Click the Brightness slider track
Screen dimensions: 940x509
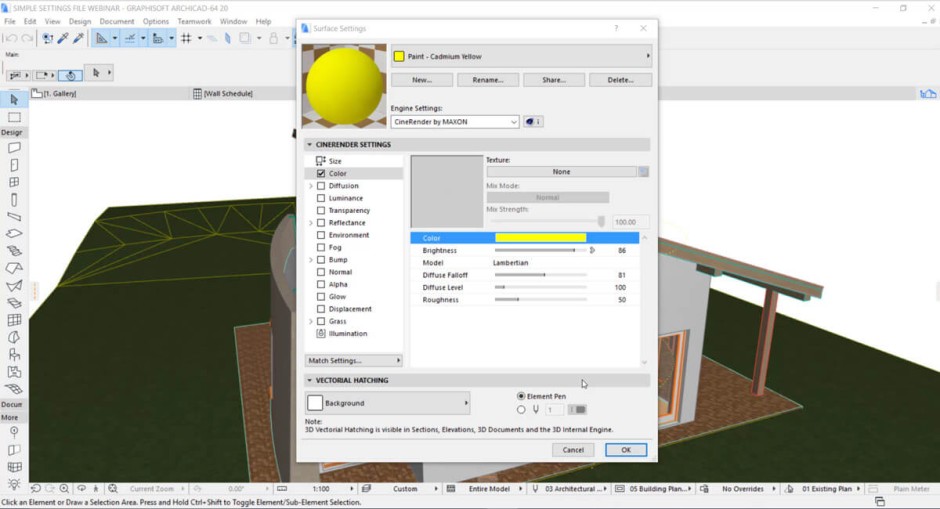(540, 251)
